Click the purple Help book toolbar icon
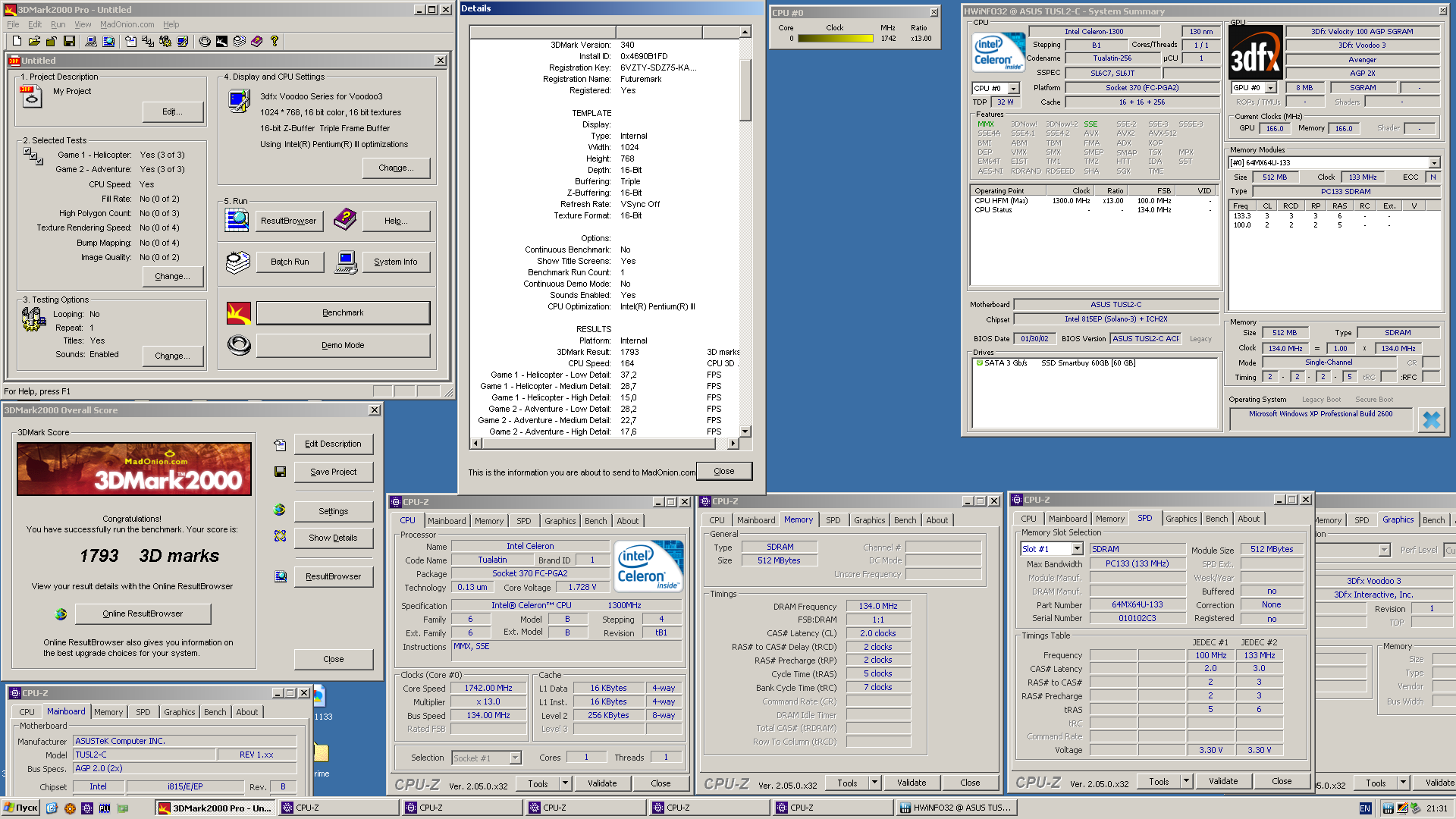This screenshot has height=819, width=1456. click(x=257, y=42)
